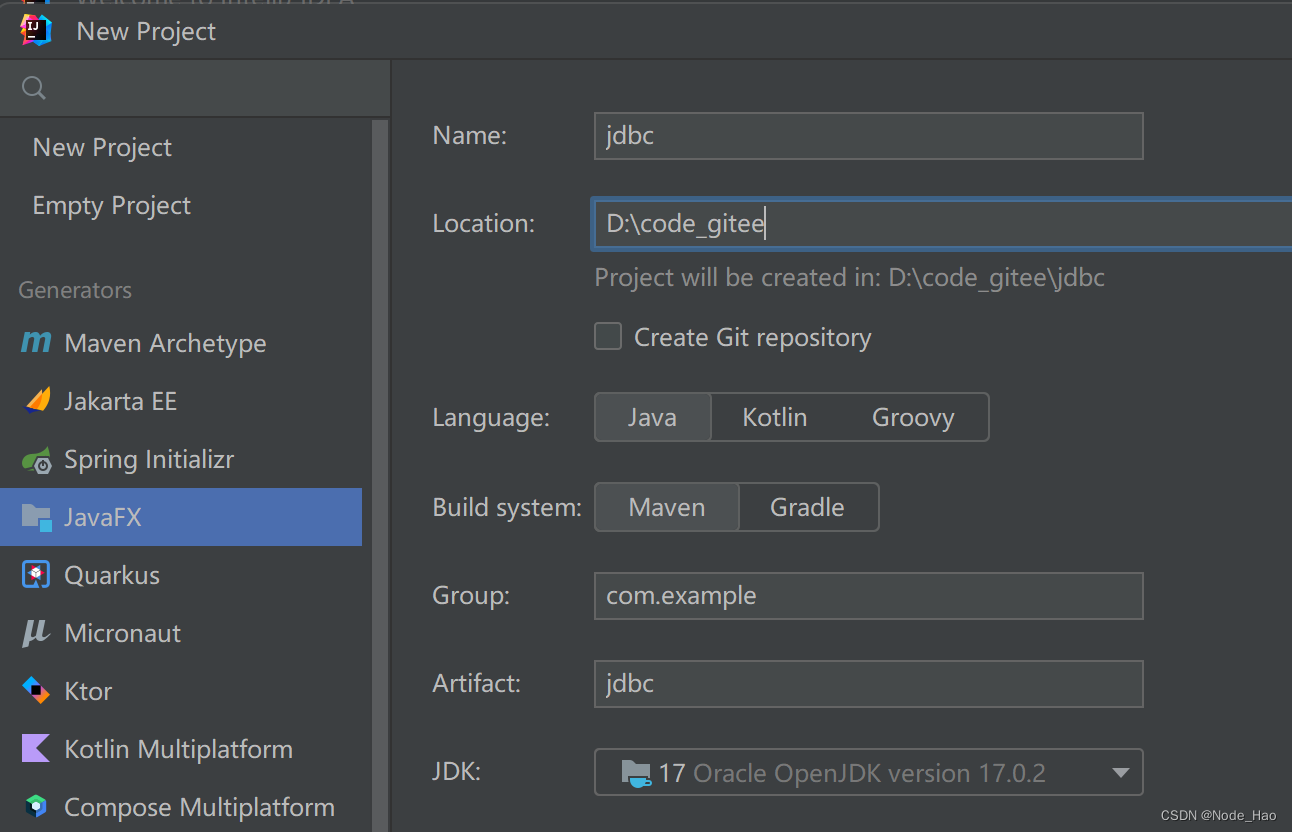Click the 'Project will be created in' hint
Screen dimensions: 1292x832
(x=849, y=277)
